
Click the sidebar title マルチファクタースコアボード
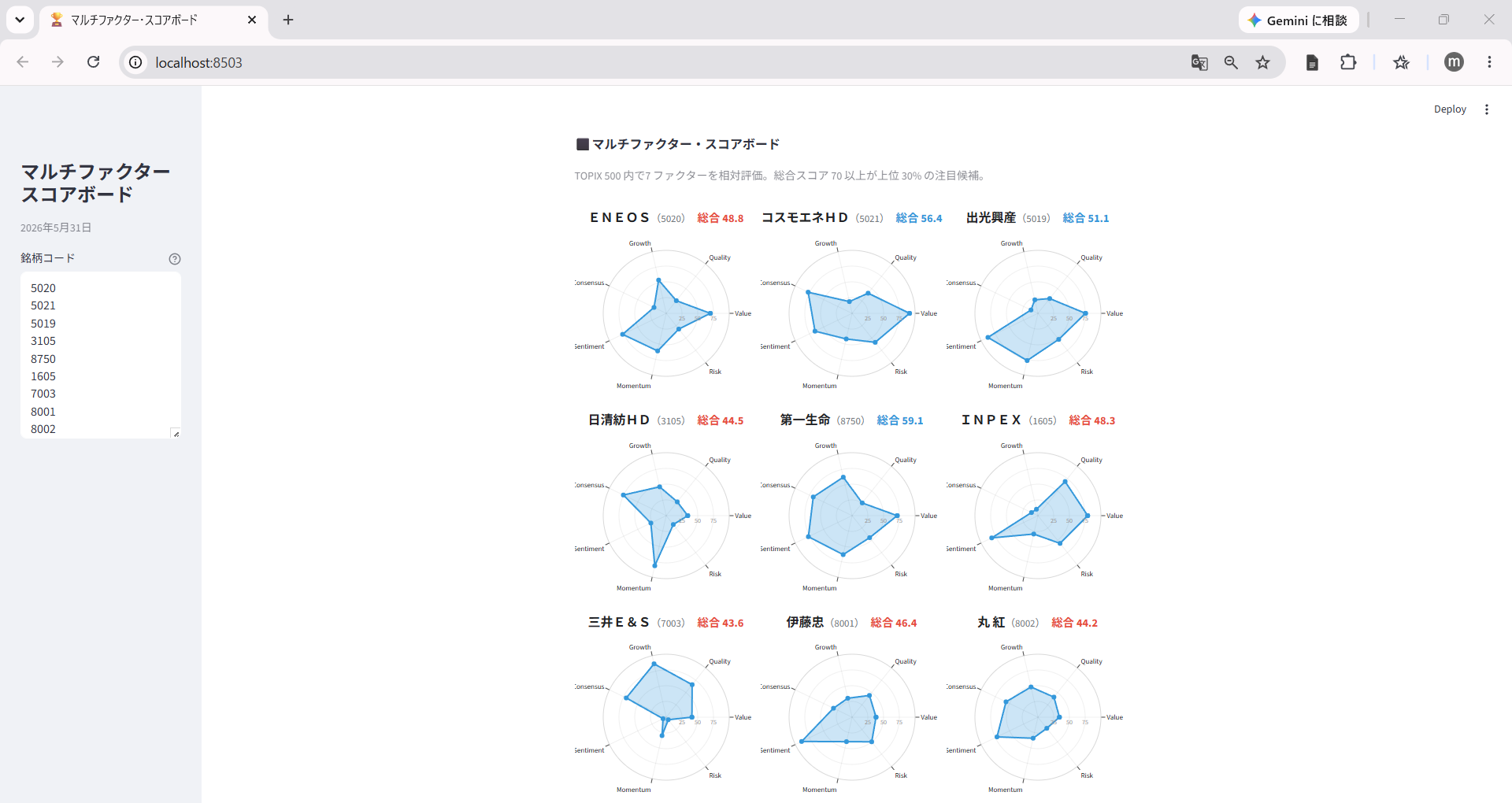[x=95, y=183]
